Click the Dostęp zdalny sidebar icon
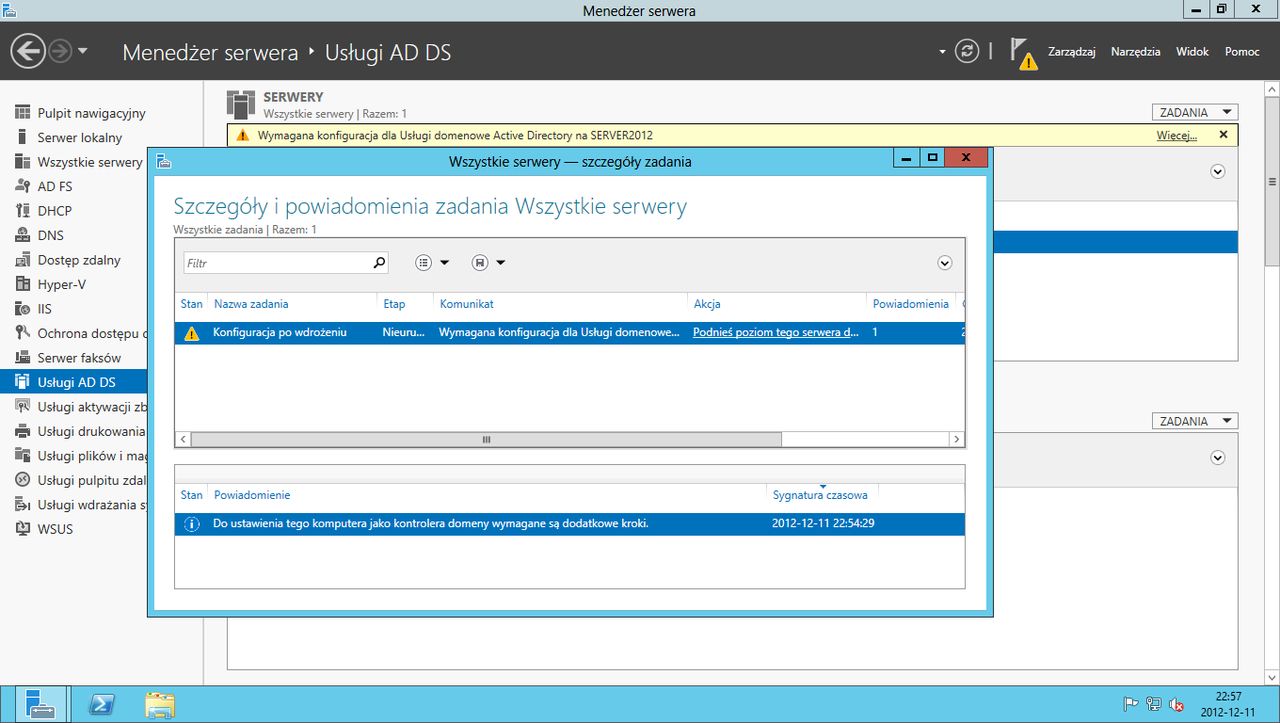The width and height of the screenshot is (1280, 723). 22,260
